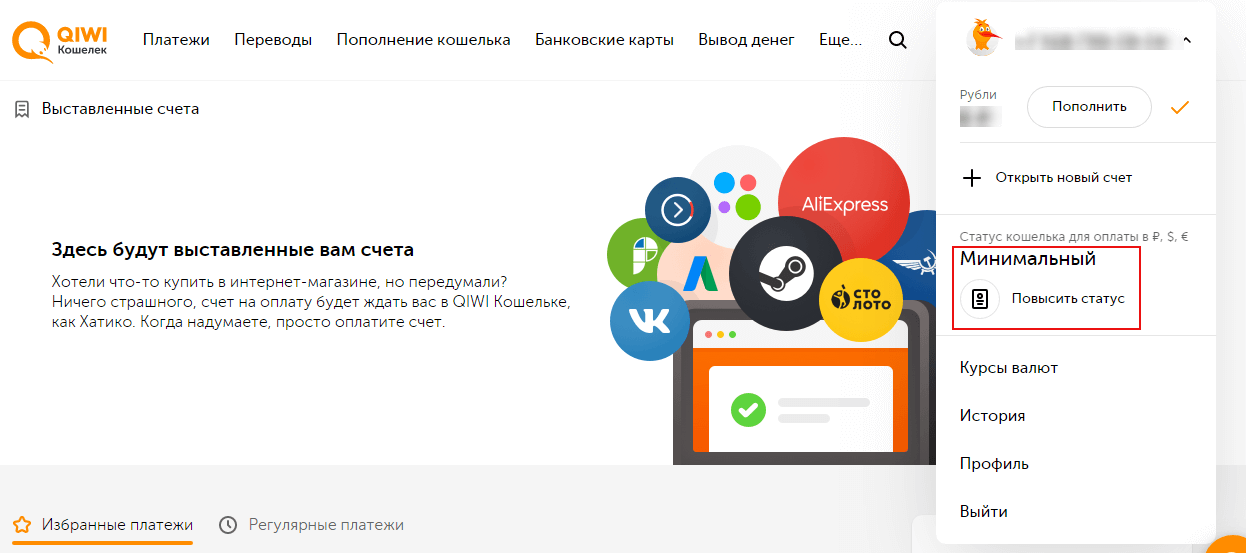Click Выйти to log out
This screenshot has width=1246, height=553.
[984, 511]
